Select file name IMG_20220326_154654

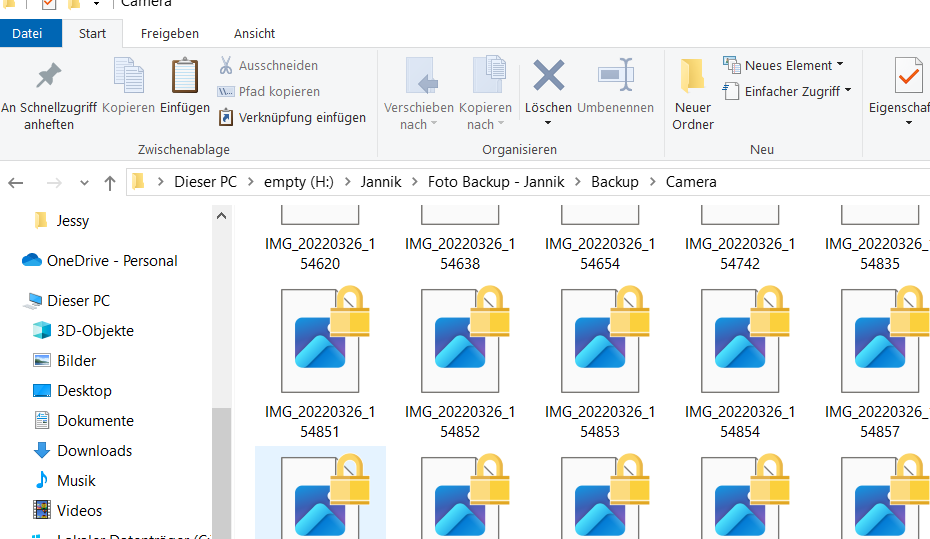[x=600, y=254]
